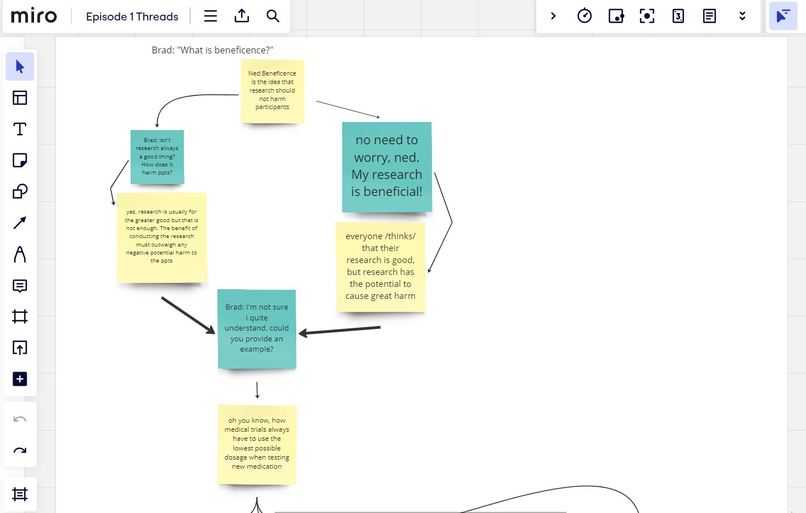The height and width of the screenshot is (513, 806).
Task: Pick the Pen drawing tool
Action: pos(20,254)
